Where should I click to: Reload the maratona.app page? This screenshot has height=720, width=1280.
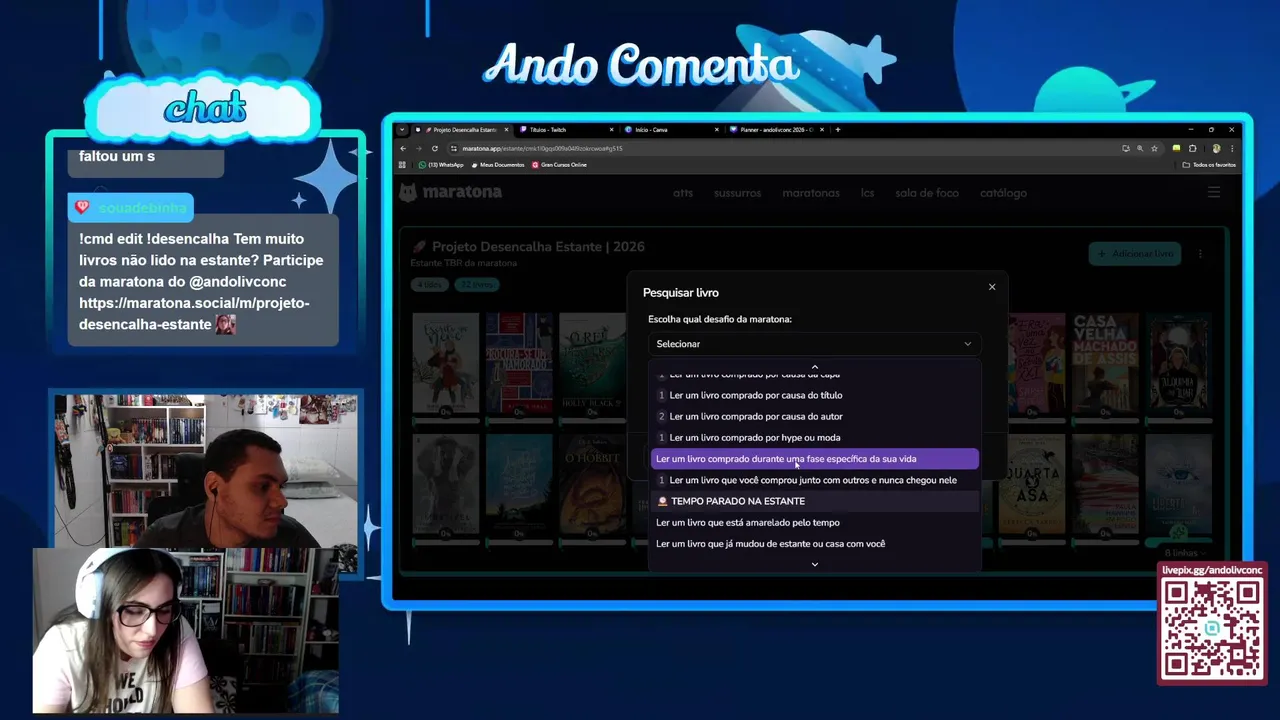(434, 148)
